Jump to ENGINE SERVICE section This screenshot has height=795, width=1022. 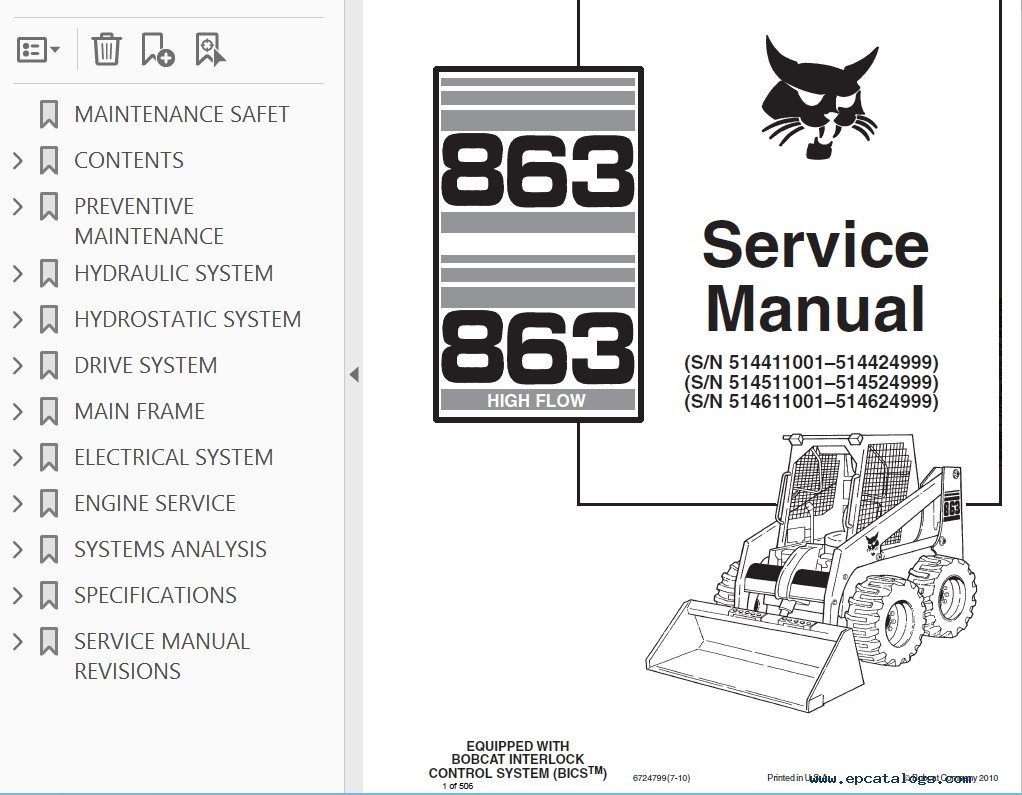(x=155, y=504)
